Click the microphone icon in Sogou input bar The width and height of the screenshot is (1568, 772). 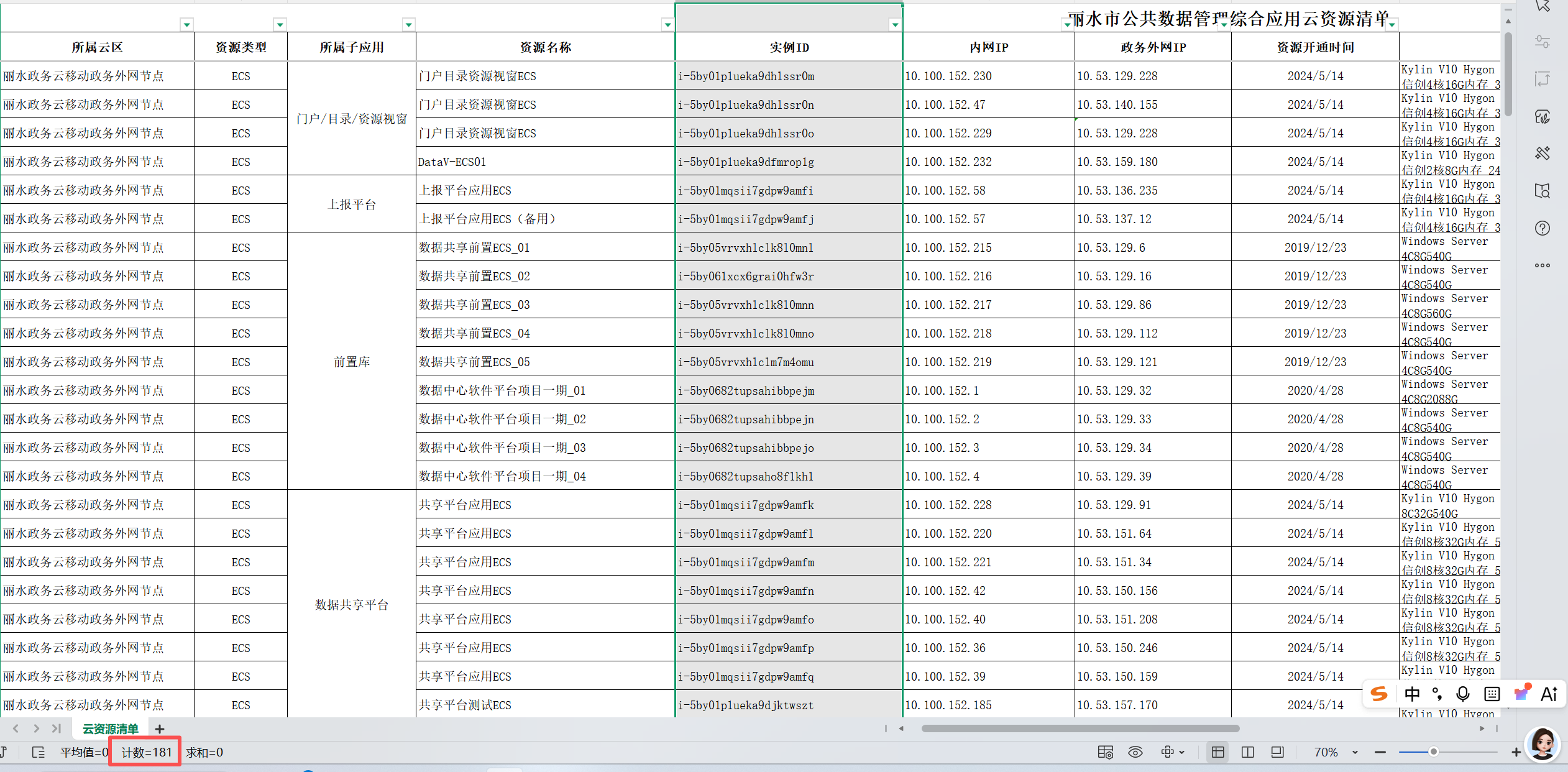1462,694
